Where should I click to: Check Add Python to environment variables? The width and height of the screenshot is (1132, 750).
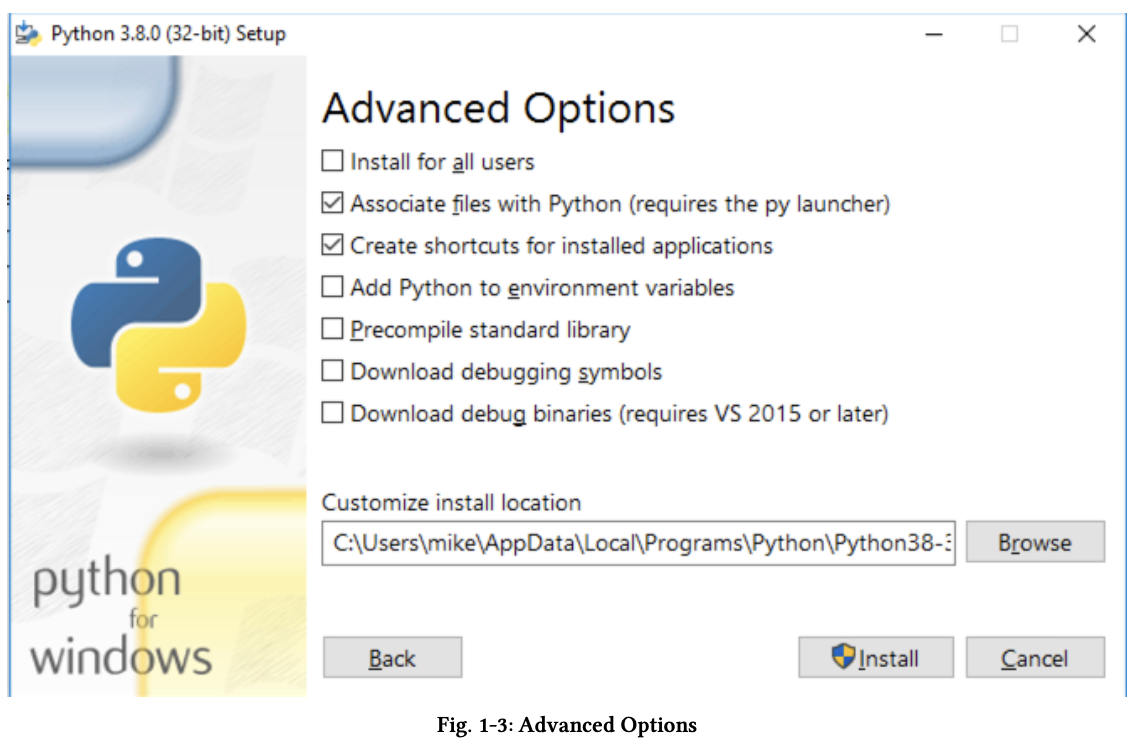[x=332, y=287]
